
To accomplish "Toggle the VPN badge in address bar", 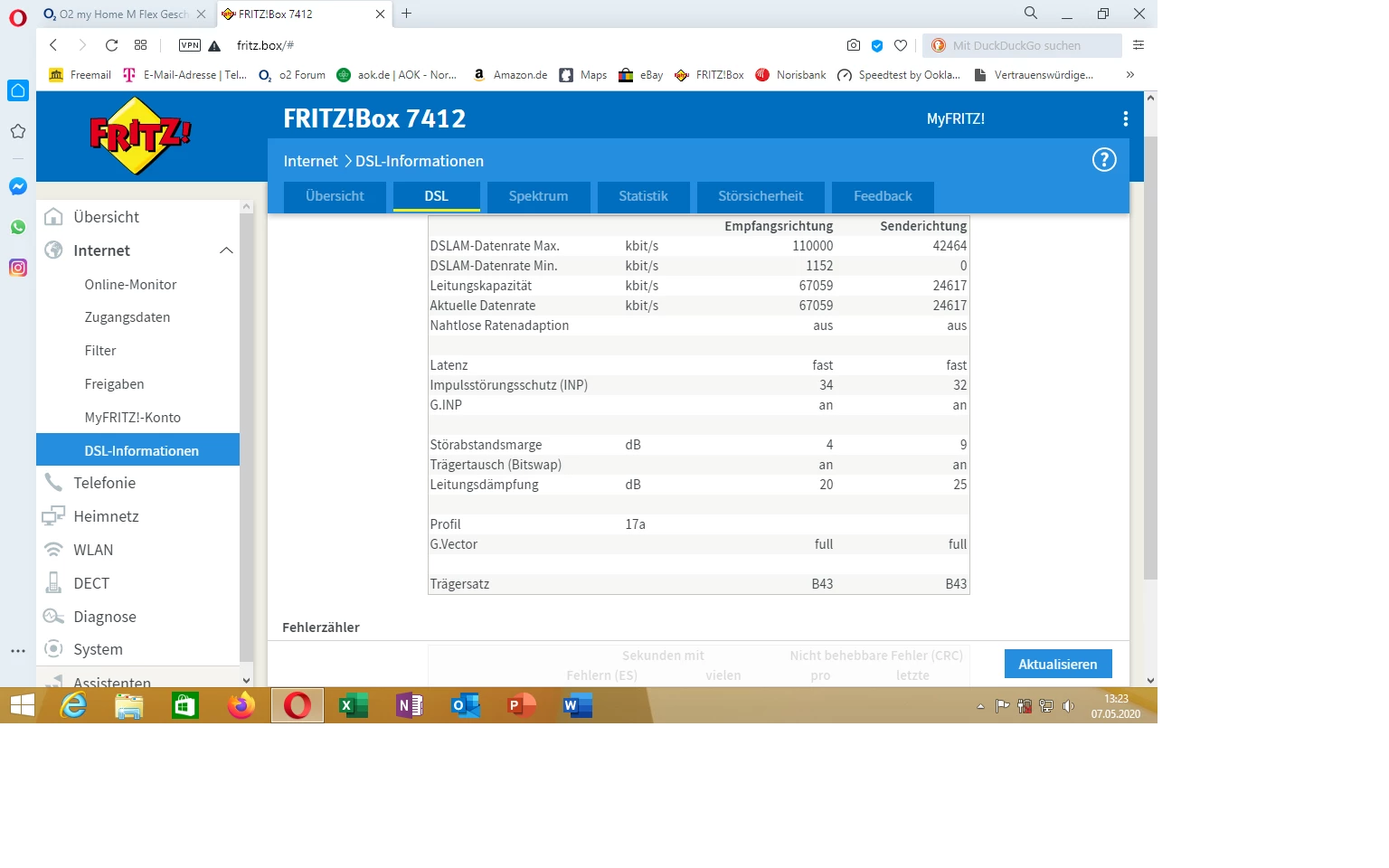I will coord(190,45).
